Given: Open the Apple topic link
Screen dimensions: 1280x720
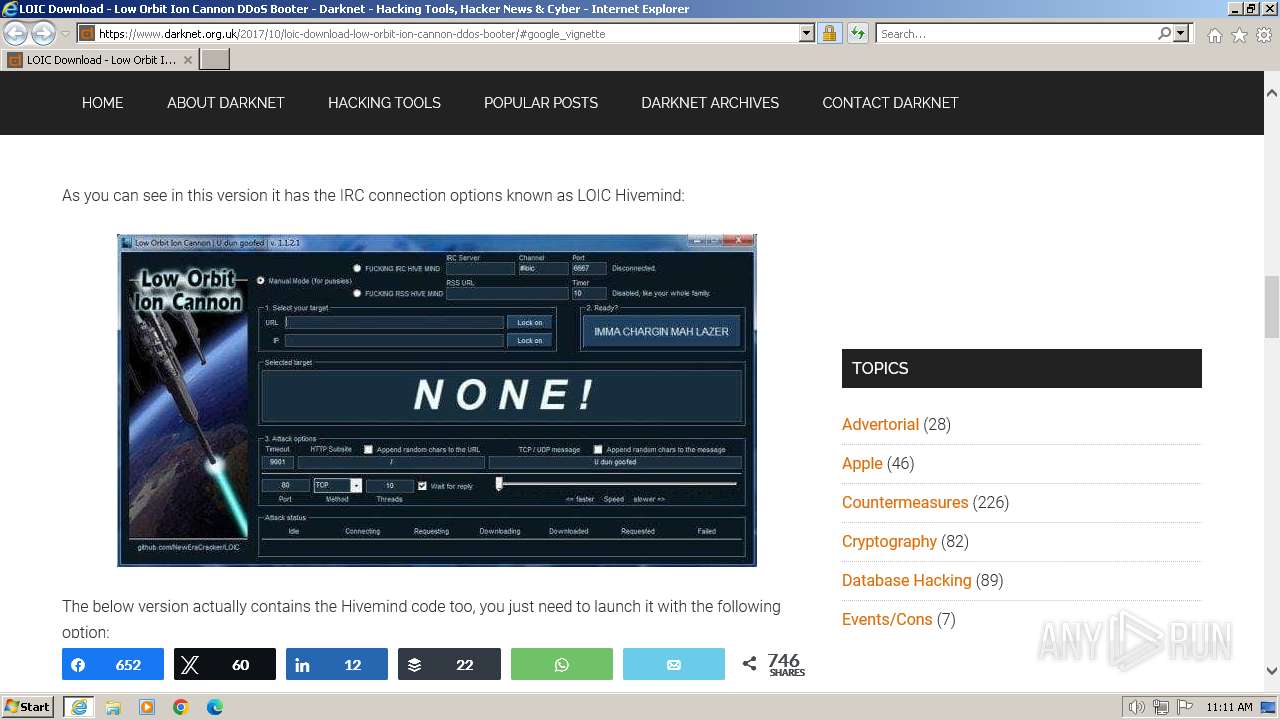Looking at the screenshot, I should coord(862,463).
